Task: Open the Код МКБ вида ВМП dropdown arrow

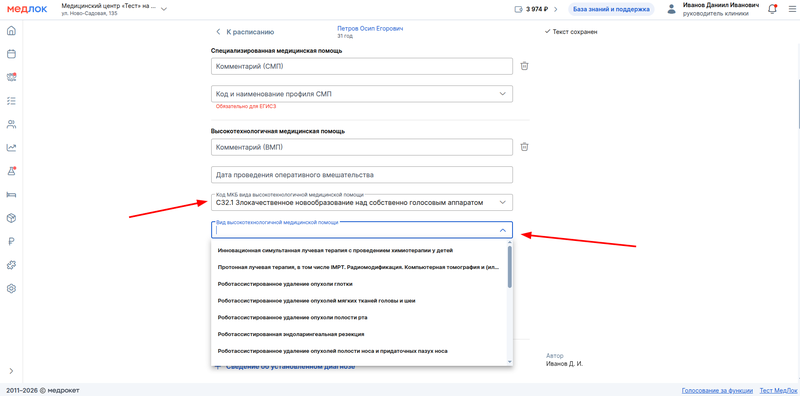Action: tap(503, 203)
